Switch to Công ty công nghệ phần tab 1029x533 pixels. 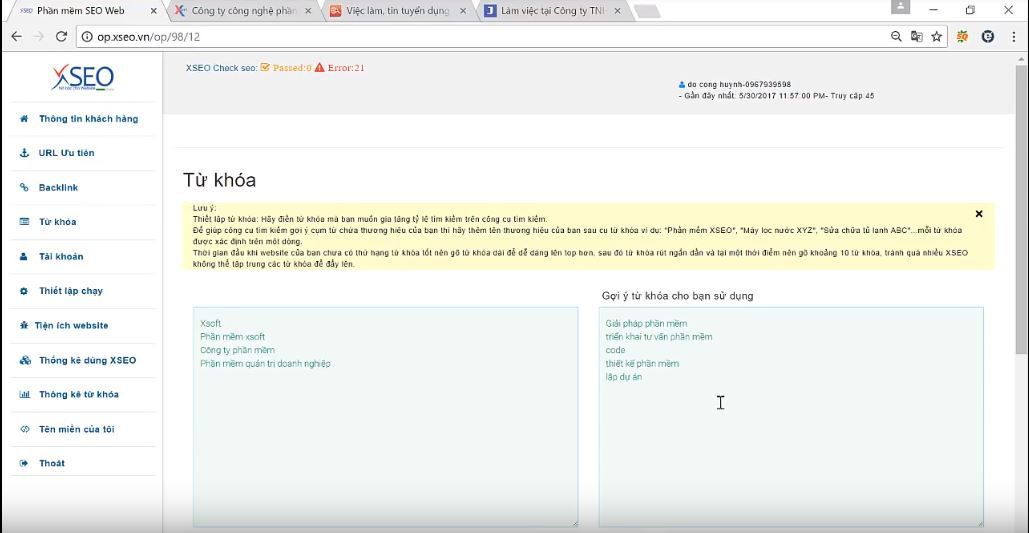pos(243,11)
